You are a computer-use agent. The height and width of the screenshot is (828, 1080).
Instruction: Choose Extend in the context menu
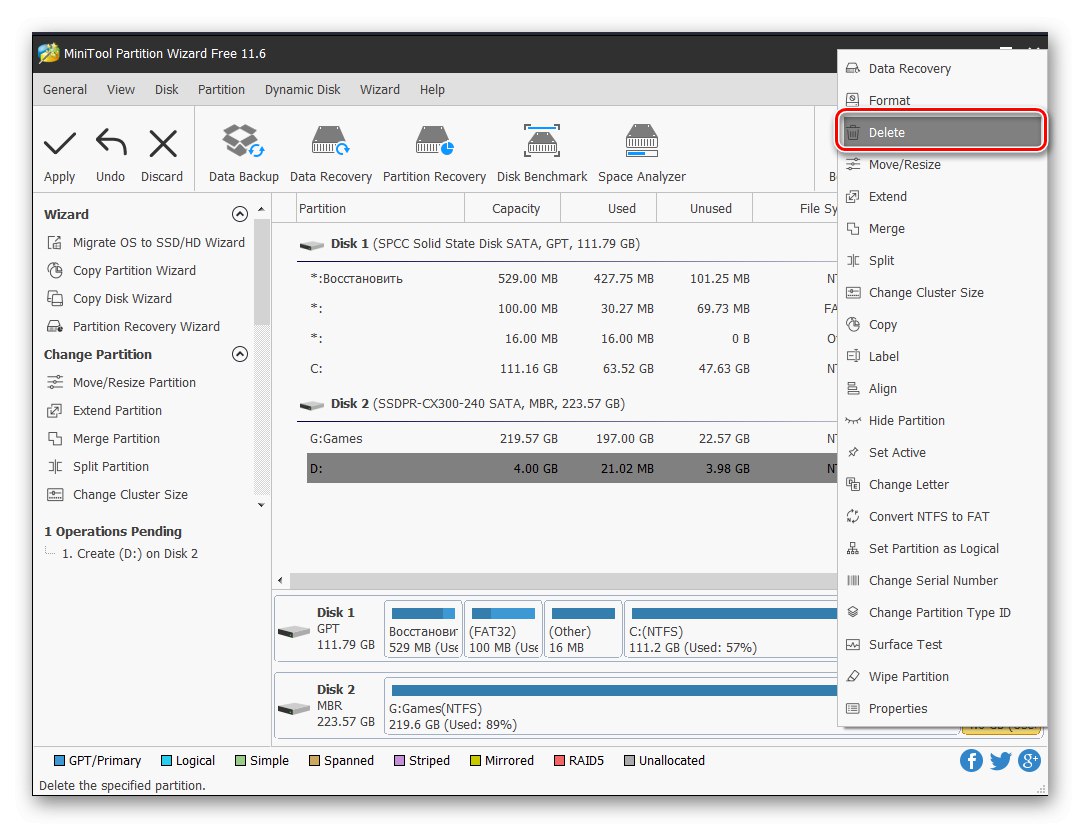(941, 196)
